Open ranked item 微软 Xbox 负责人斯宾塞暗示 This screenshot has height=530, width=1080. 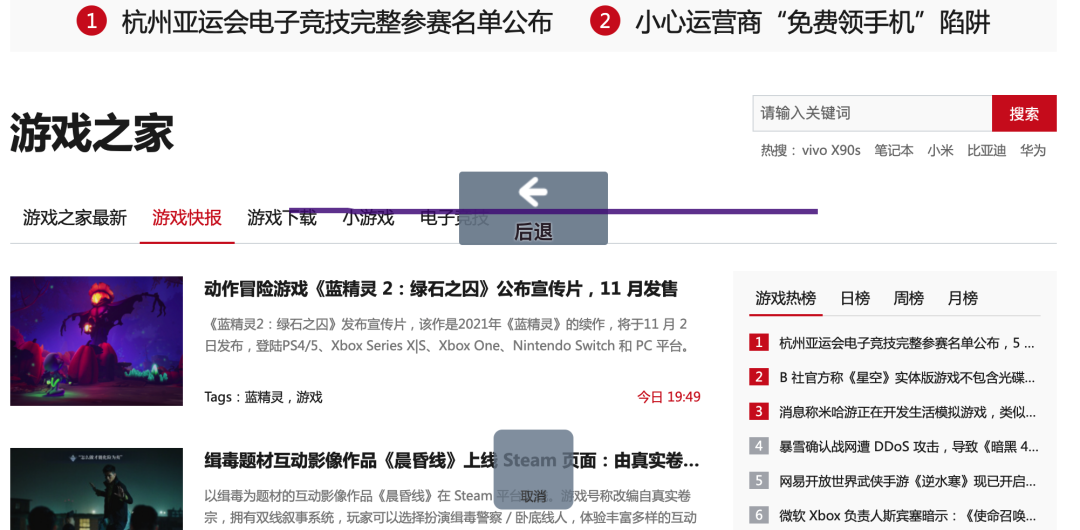907,515
